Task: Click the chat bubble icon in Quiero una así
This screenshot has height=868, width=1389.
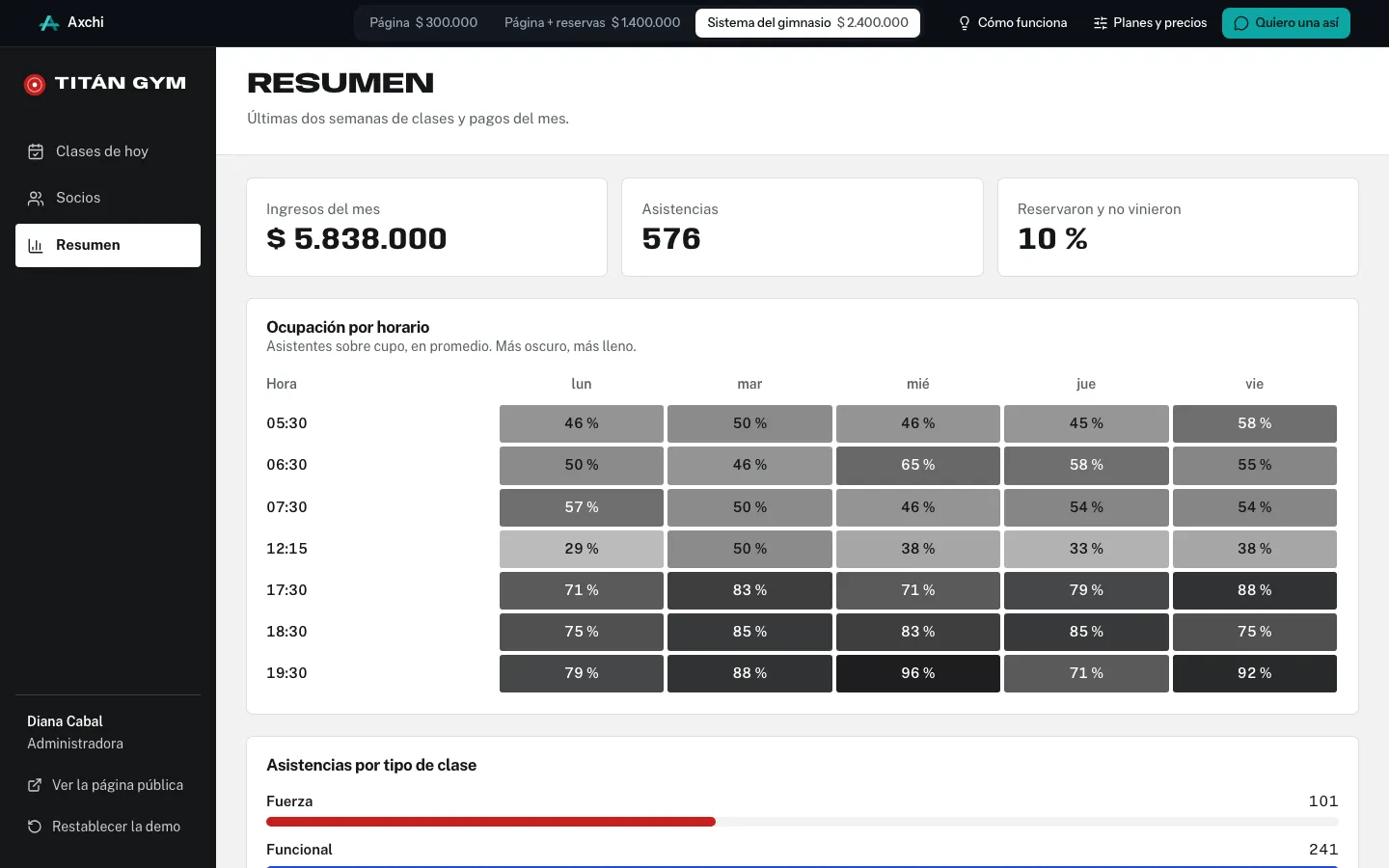Action: click(x=1241, y=23)
